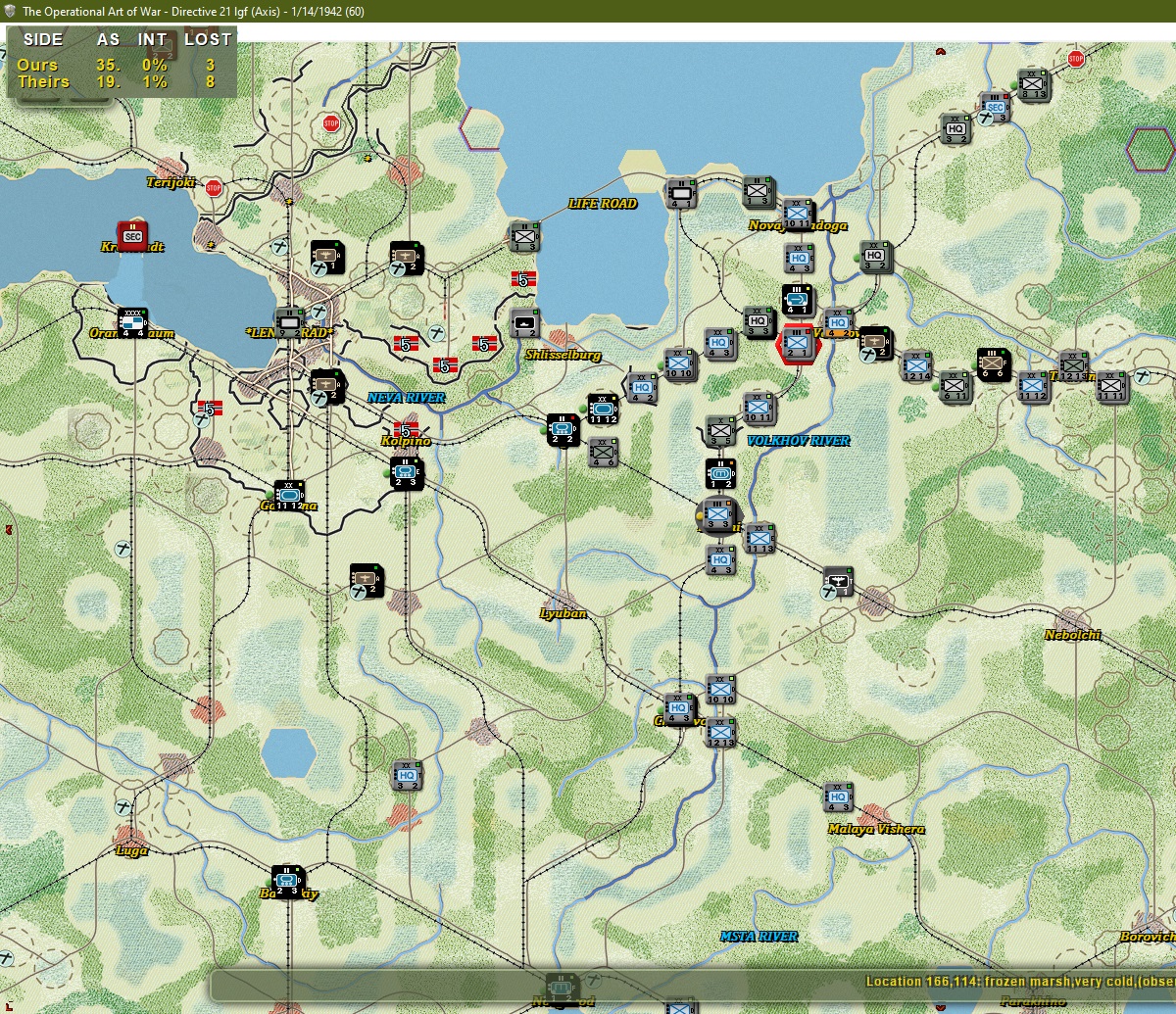1176x1014 pixels.
Task: Click the red stop sign east of Terijoki
Action: coord(214,187)
